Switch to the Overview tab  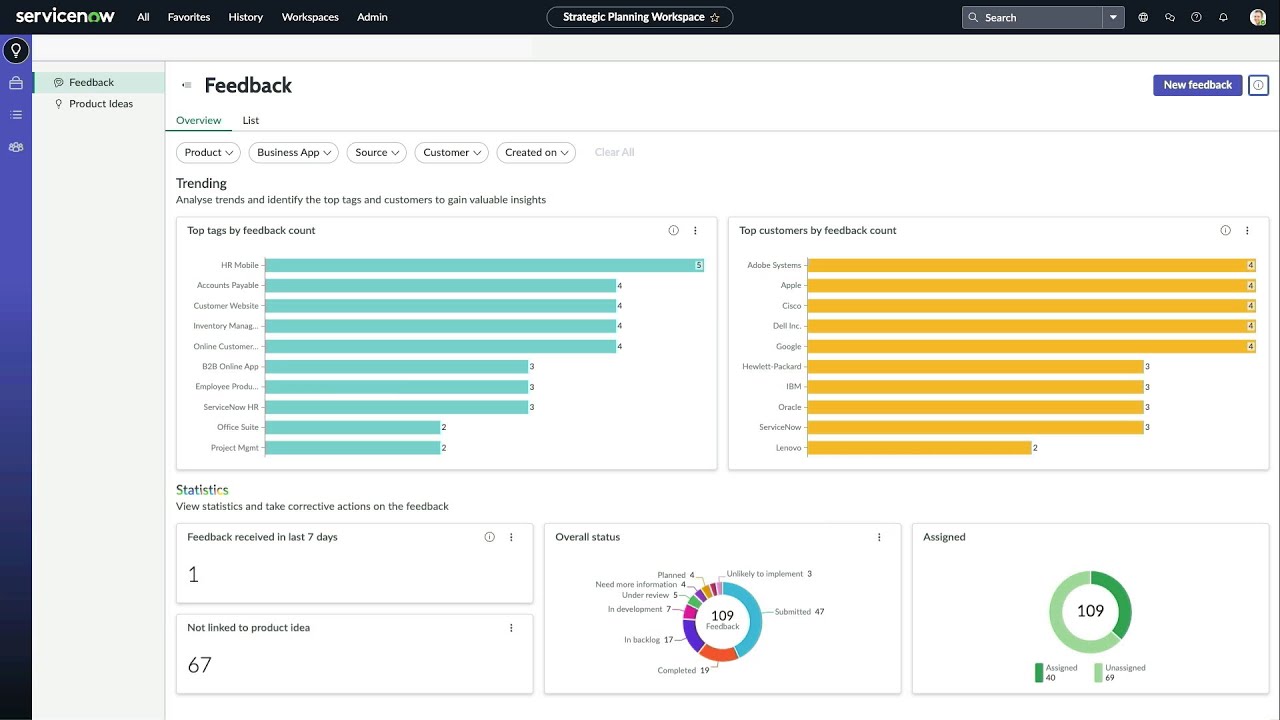coord(198,120)
